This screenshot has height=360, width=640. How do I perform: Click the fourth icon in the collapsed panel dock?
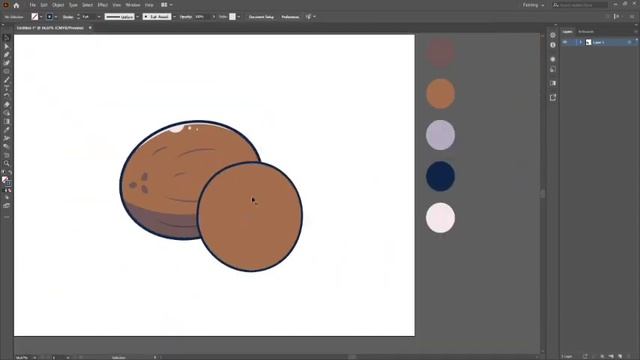pyautogui.click(x=553, y=69)
